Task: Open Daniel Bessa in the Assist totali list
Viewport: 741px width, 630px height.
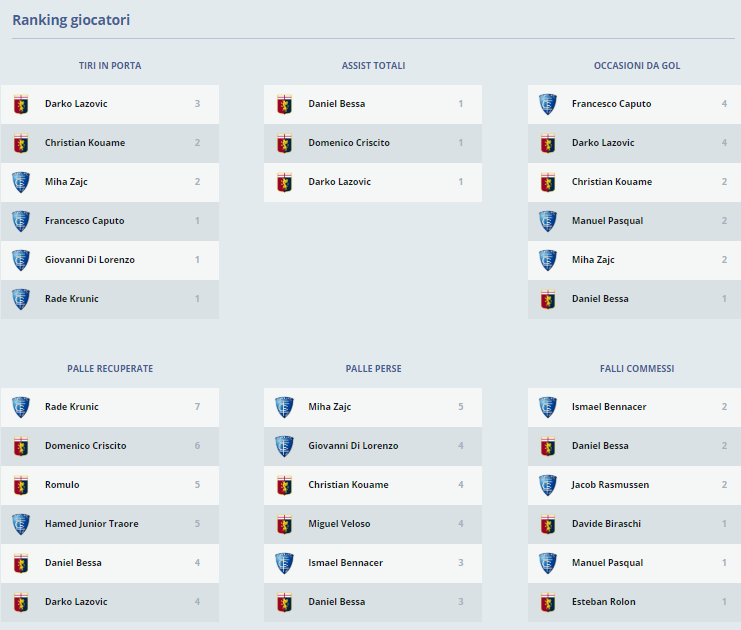Action: (x=336, y=104)
